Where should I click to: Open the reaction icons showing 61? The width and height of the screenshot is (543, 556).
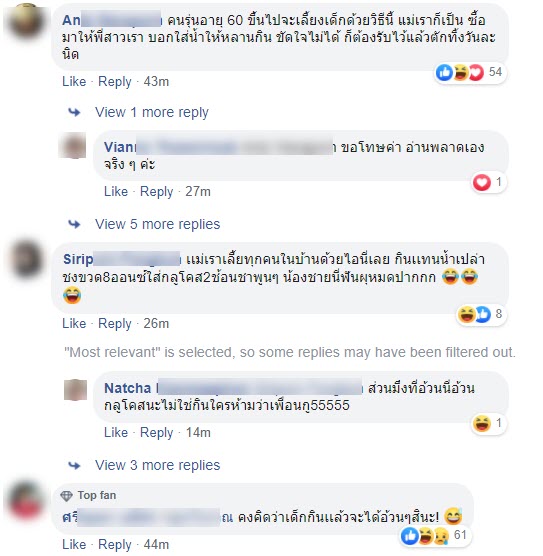[x=435, y=535]
